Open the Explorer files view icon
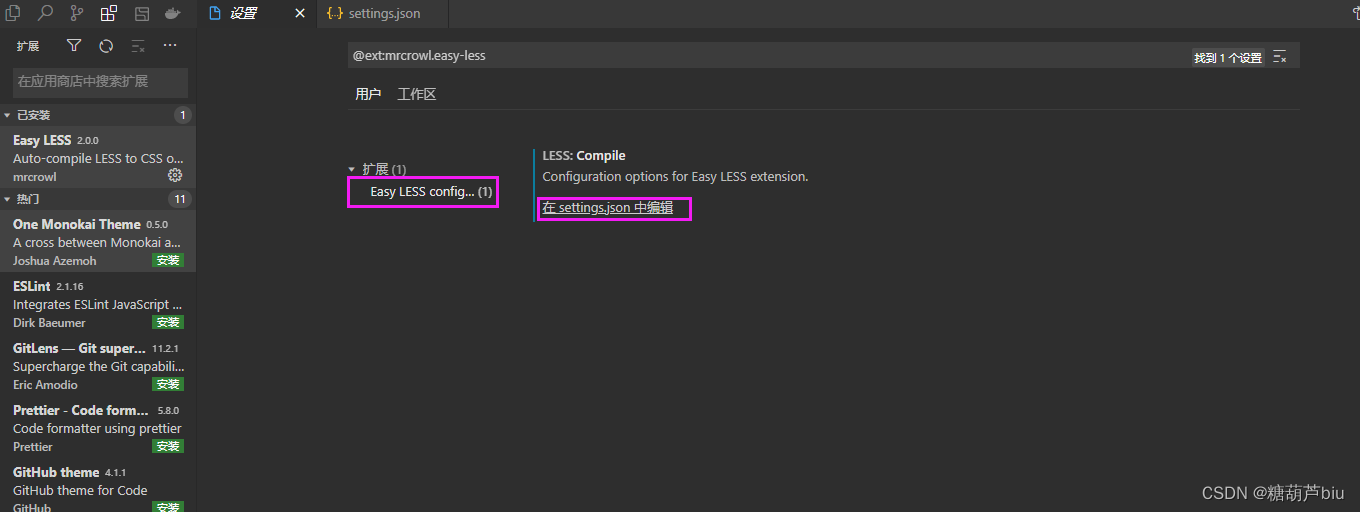 (x=13, y=13)
